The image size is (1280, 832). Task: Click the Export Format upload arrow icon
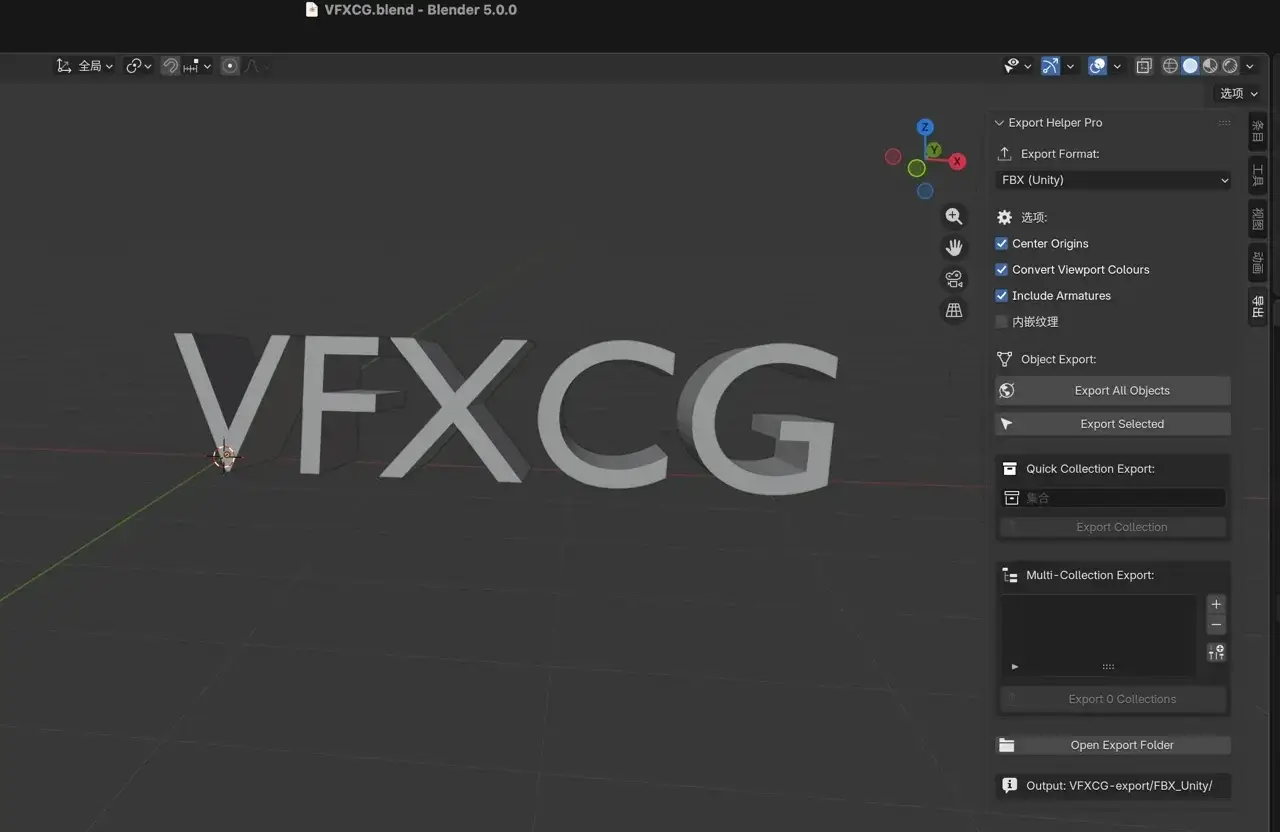(1005, 153)
